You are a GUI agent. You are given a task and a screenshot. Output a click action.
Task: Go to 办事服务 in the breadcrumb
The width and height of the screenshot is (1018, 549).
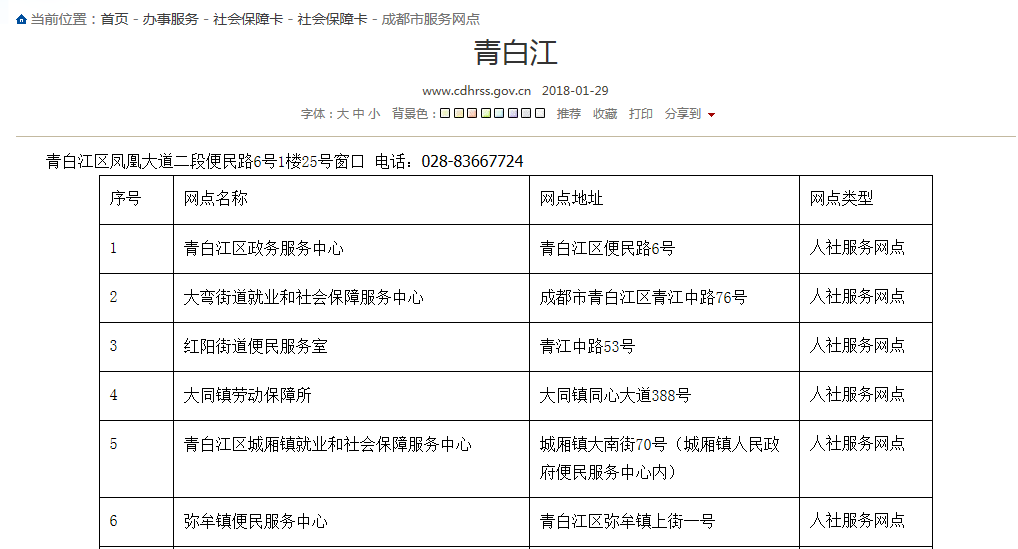click(170, 19)
